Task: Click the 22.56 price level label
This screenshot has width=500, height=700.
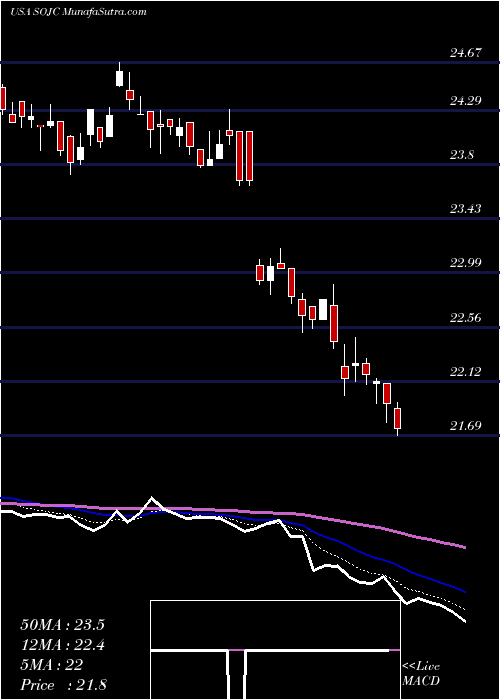Action: pyautogui.click(x=466, y=318)
